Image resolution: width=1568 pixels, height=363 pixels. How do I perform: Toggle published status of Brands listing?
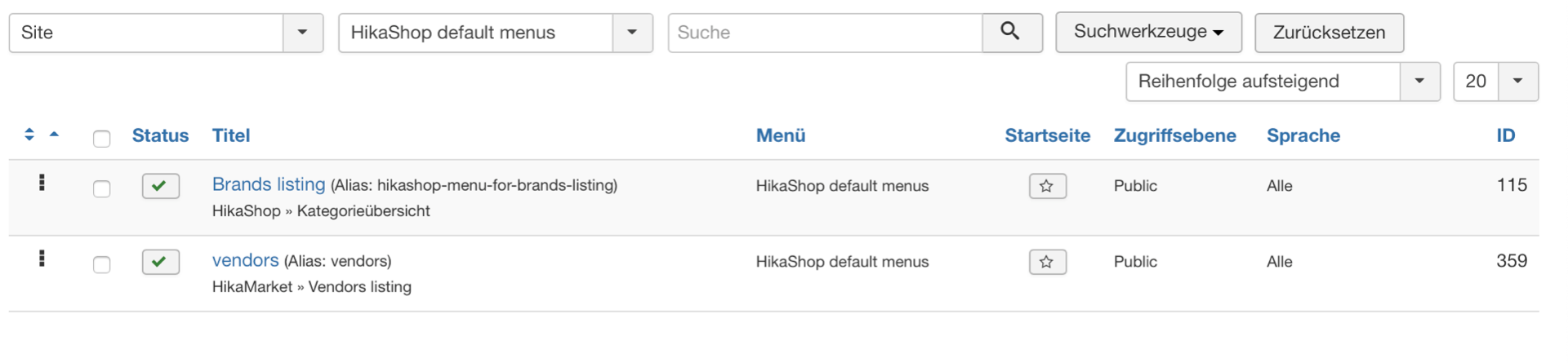160,186
